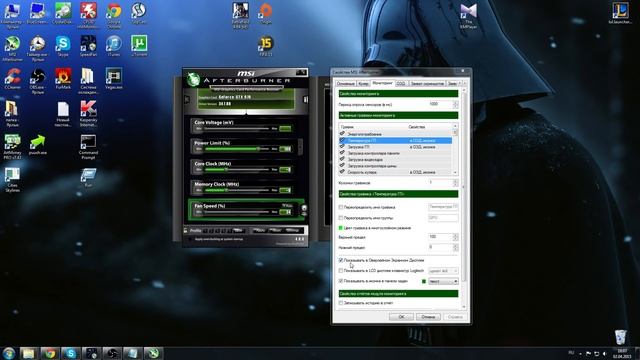Viewport: 640px width, 360px height.
Task: Launch Kaspersky Internet Security icon
Action: click(x=88, y=113)
